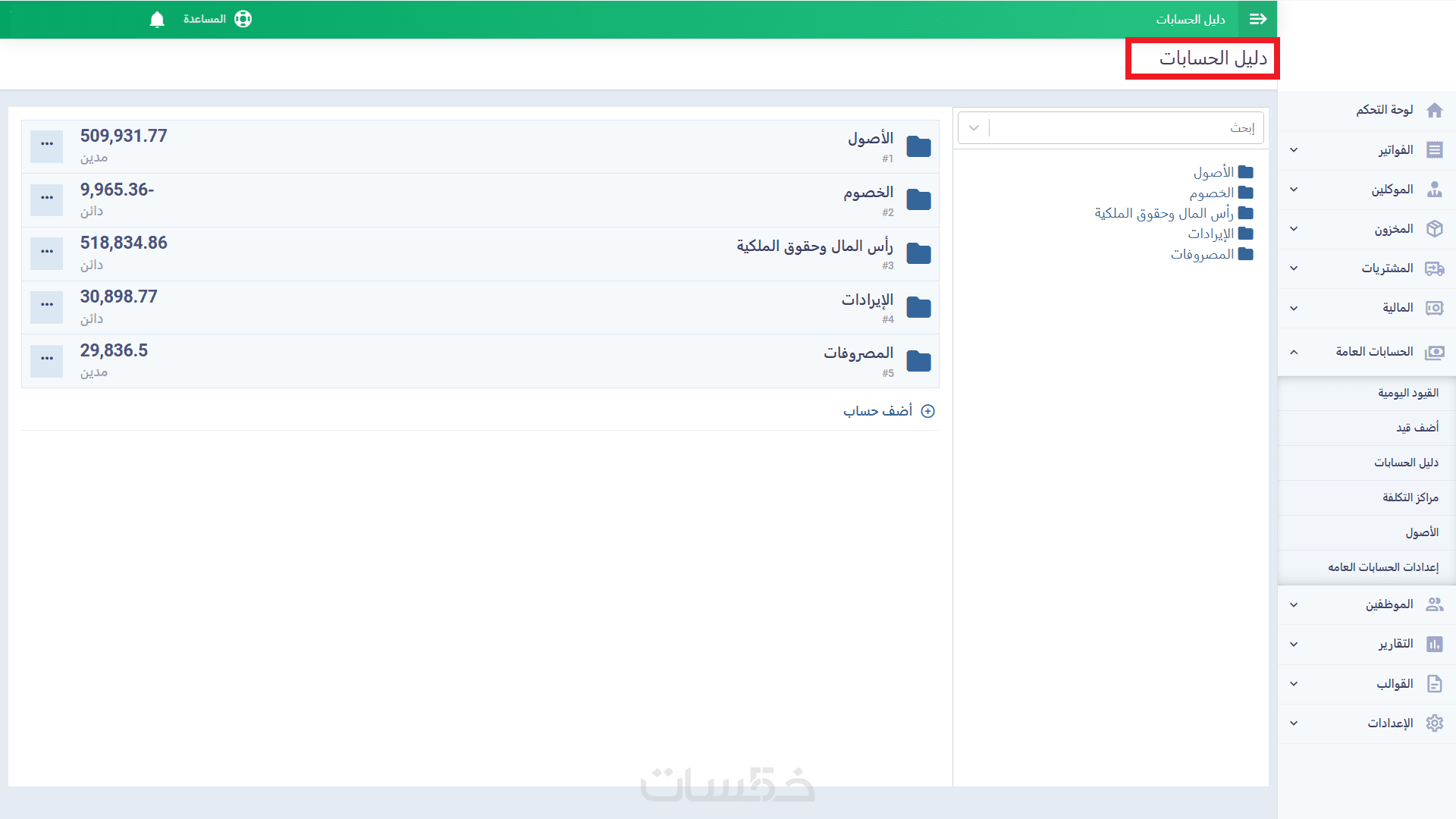
Task: Click the إبحث search input field
Action: (x=1122, y=128)
